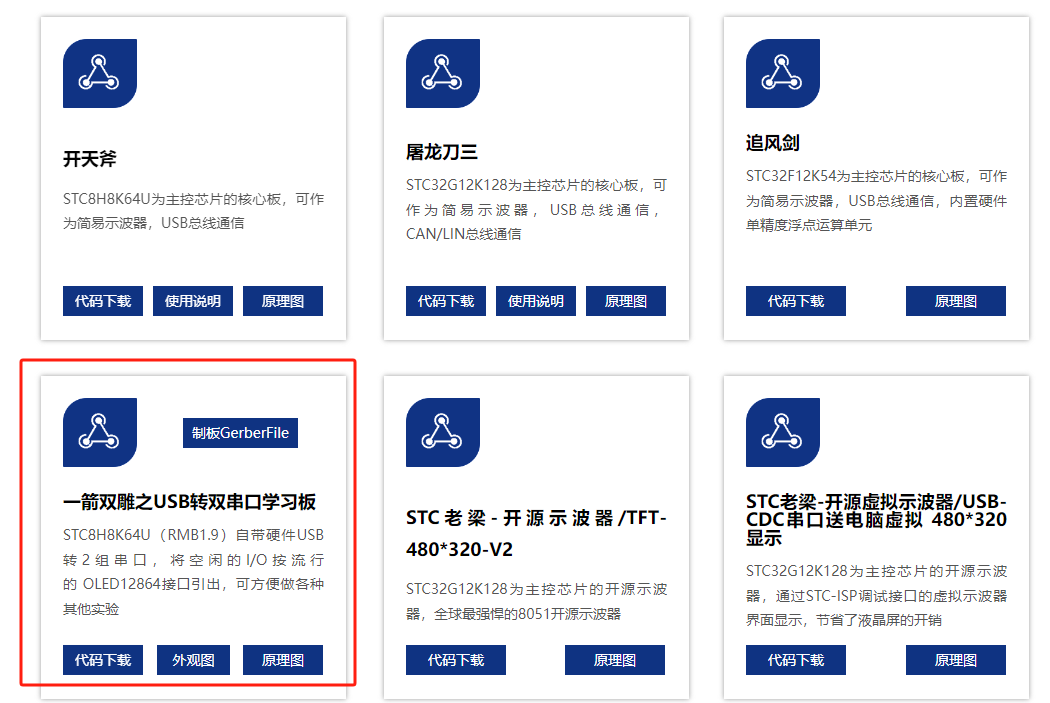Click the 全球最强悍的8051开源示波器 description
The width and height of the screenshot is (1050, 703).
527,614
